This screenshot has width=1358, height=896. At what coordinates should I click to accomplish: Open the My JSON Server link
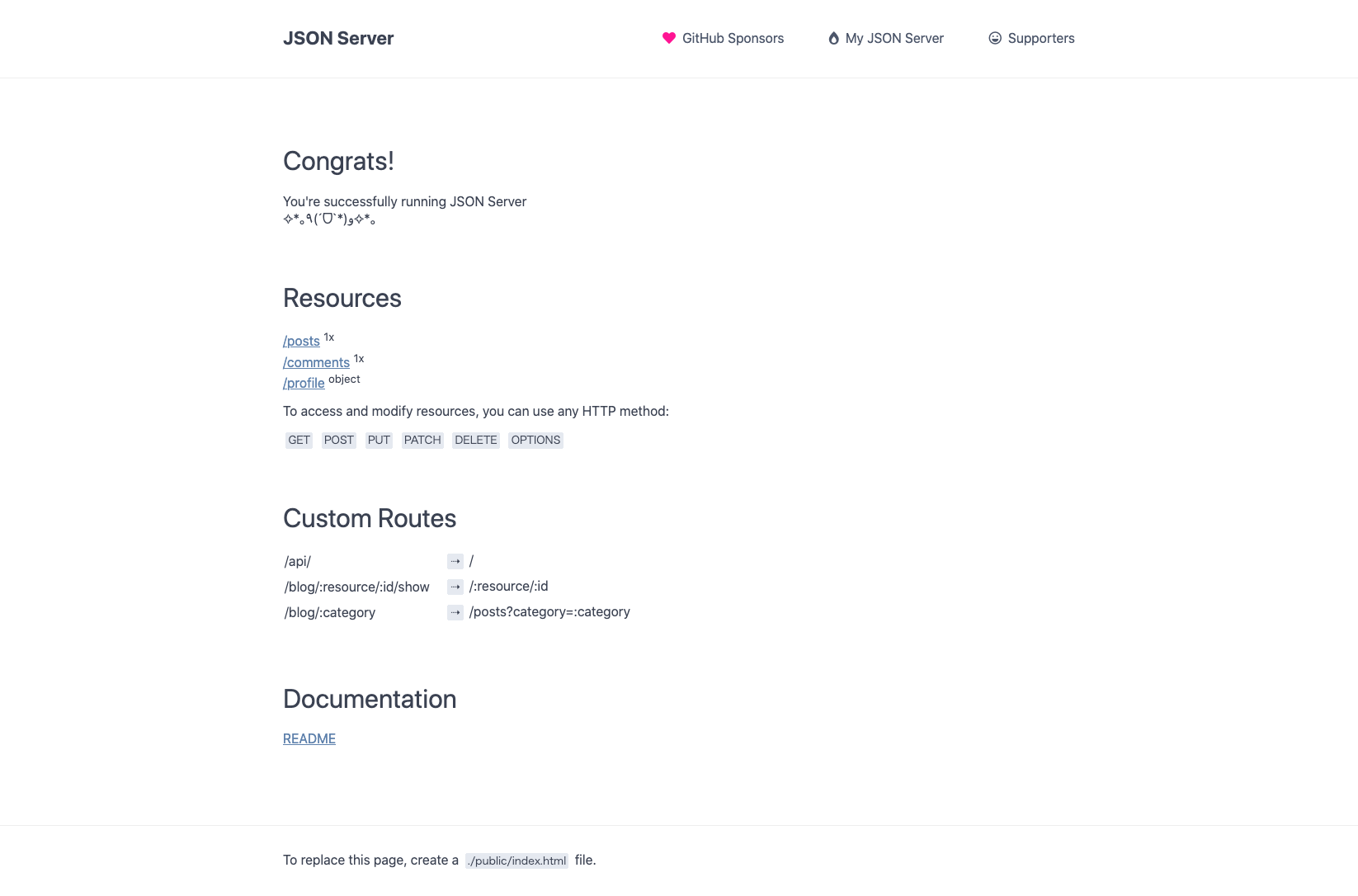click(886, 38)
